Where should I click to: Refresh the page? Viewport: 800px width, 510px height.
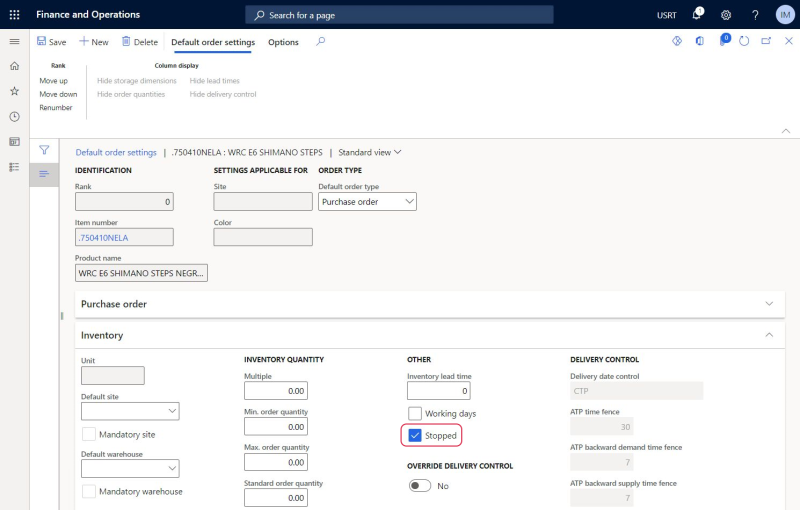click(744, 41)
